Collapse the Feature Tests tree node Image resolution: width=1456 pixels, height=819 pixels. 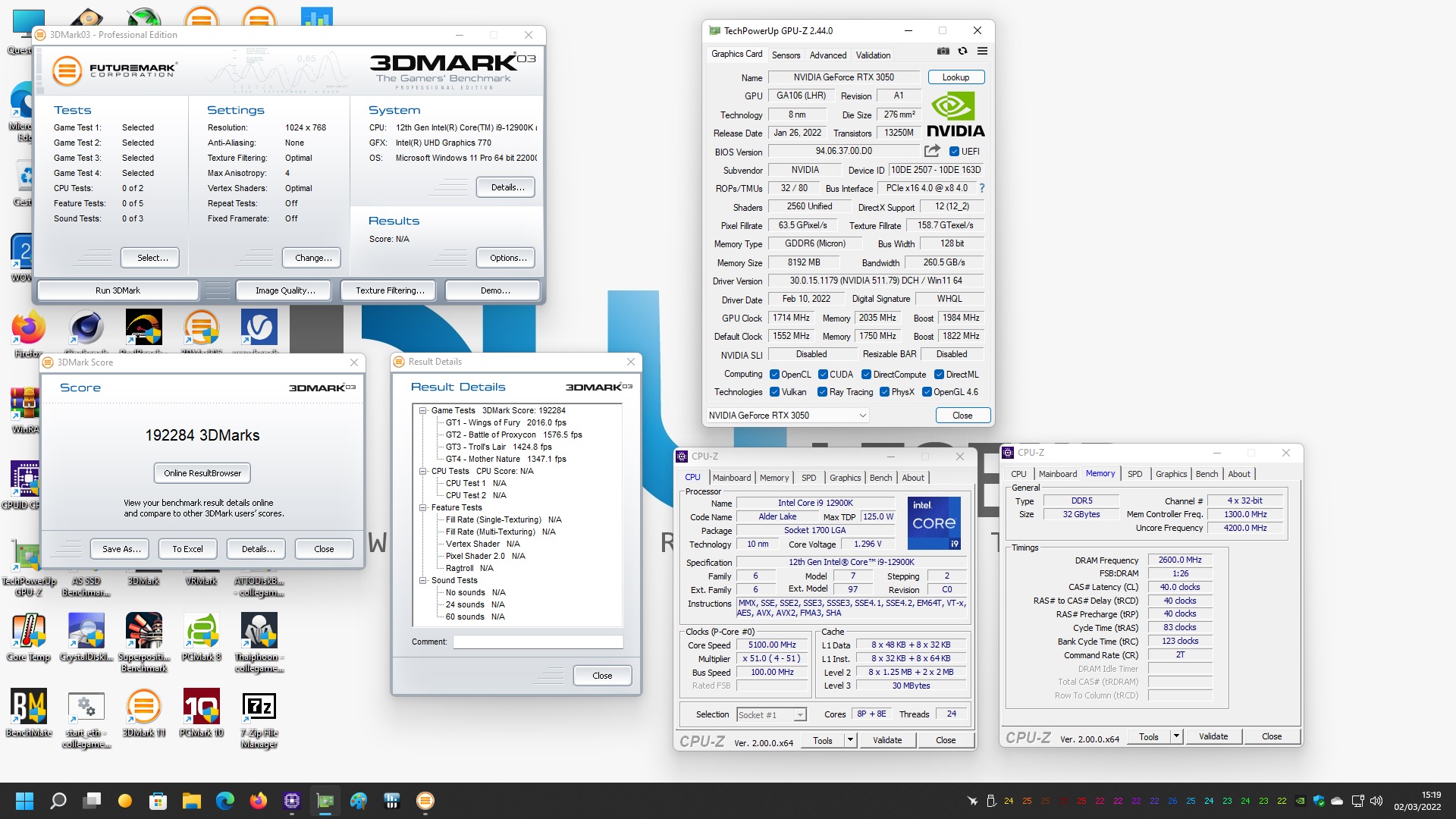pos(423,508)
